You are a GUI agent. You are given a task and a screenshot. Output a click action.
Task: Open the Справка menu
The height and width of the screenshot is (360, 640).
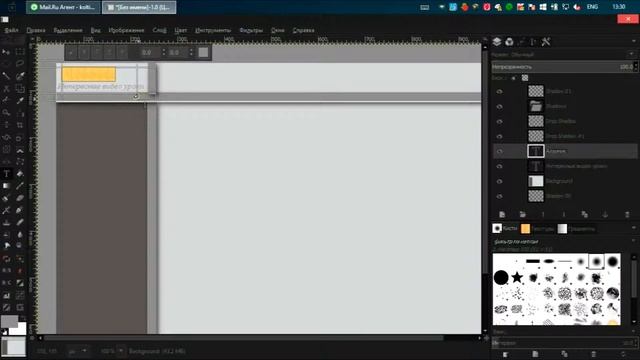303,30
